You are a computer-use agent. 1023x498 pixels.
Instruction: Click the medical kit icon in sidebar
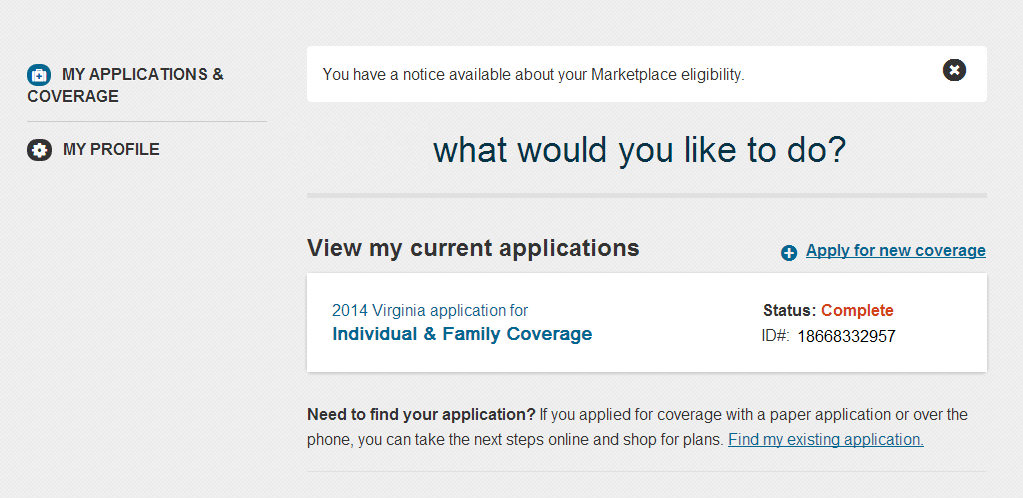[x=38, y=75]
